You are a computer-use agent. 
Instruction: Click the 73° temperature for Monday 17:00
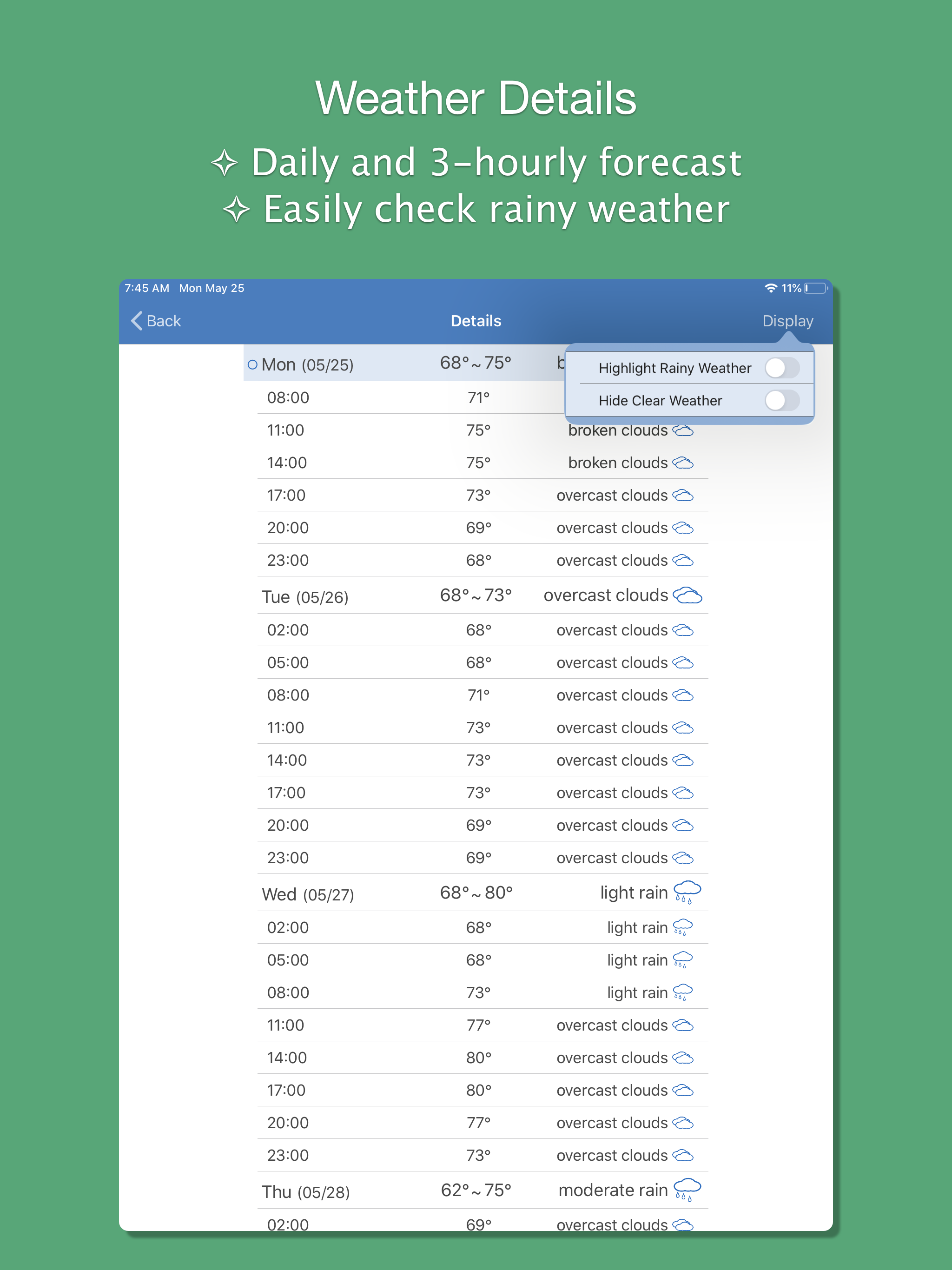click(x=478, y=496)
